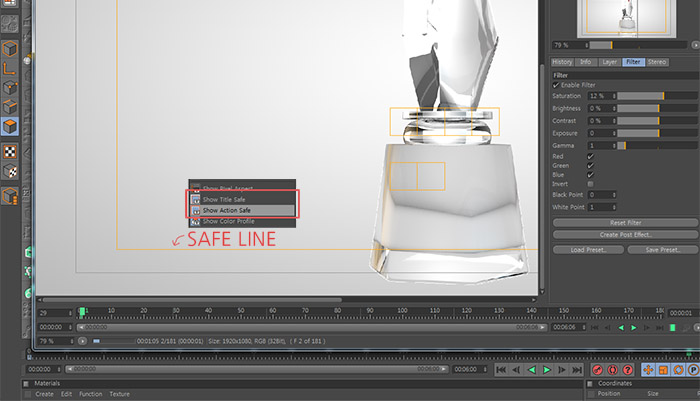Click Create Post Effect button
Screen dimensions: 700x401
pyautogui.click(x=625, y=234)
